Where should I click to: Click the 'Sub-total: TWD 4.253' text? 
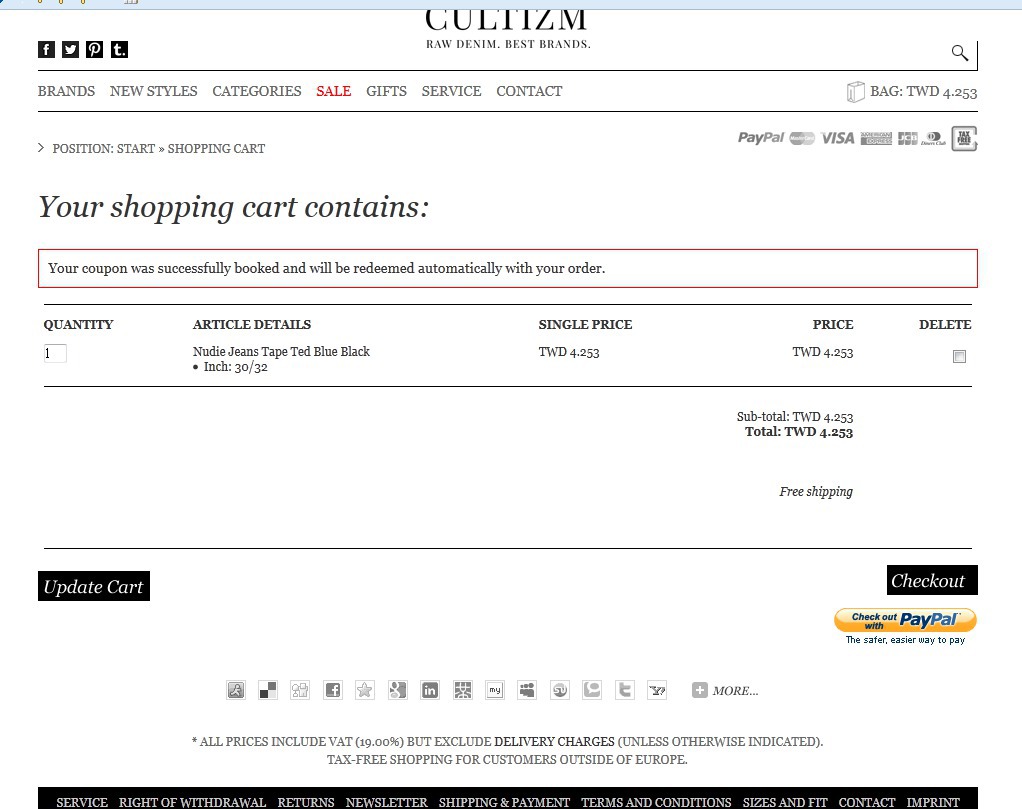795,417
